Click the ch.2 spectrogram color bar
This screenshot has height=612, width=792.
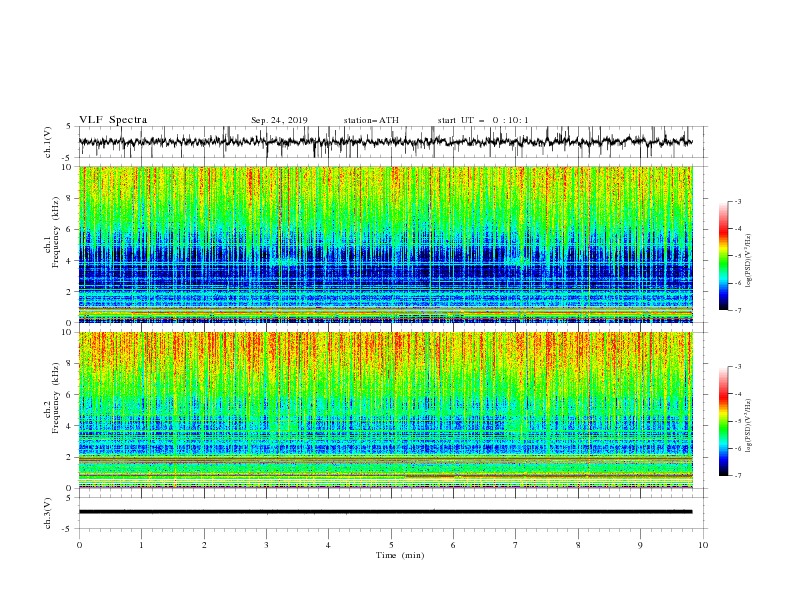[x=723, y=421]
